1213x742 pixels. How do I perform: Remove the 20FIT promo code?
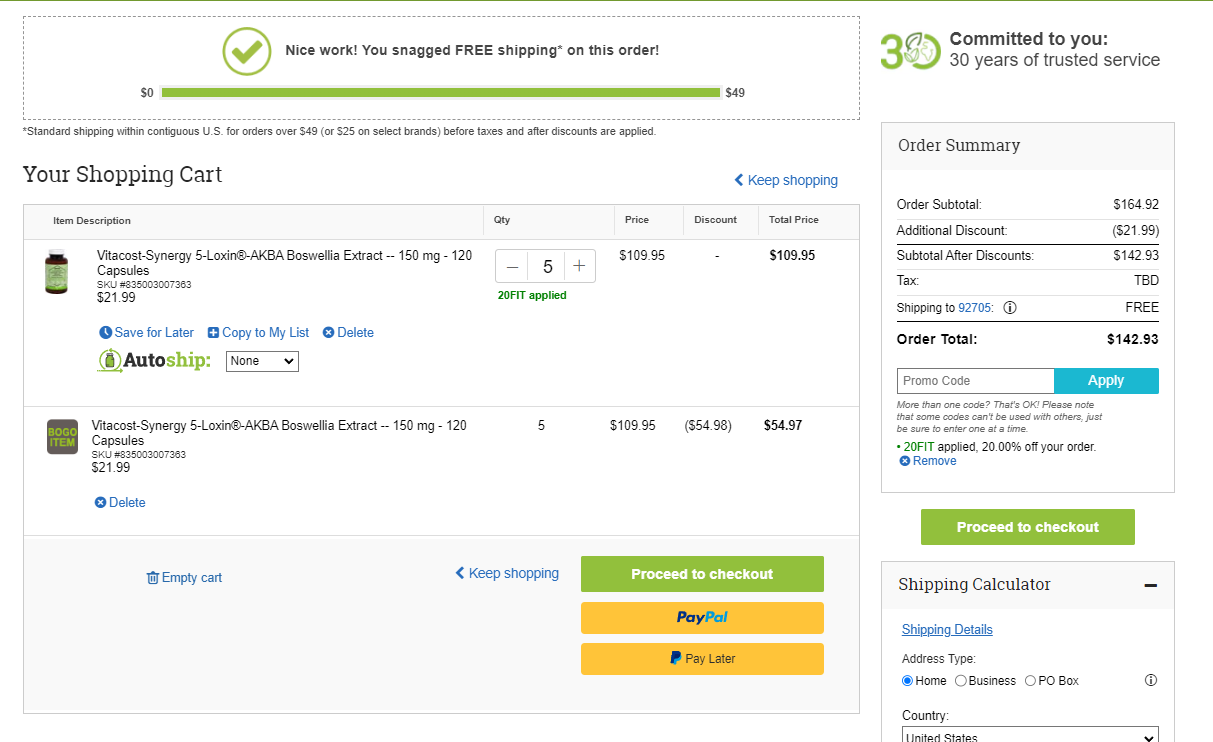click(928, 461)
